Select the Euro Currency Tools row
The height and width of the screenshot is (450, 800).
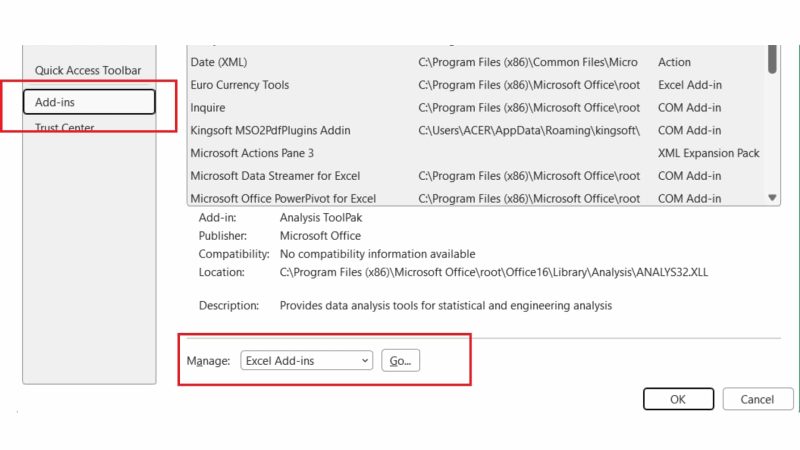pyautogui.click(x=478, y=85)
